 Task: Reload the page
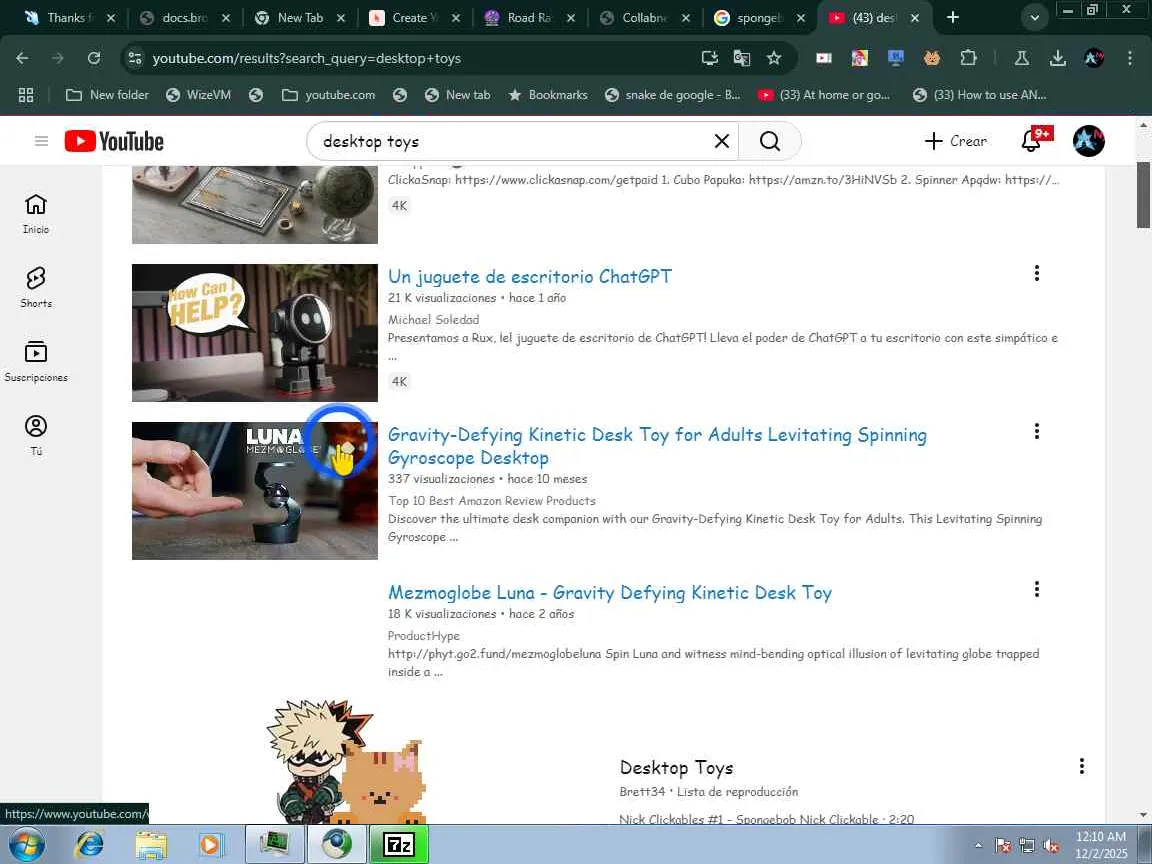pyautogui.click(x=94, y=58)
